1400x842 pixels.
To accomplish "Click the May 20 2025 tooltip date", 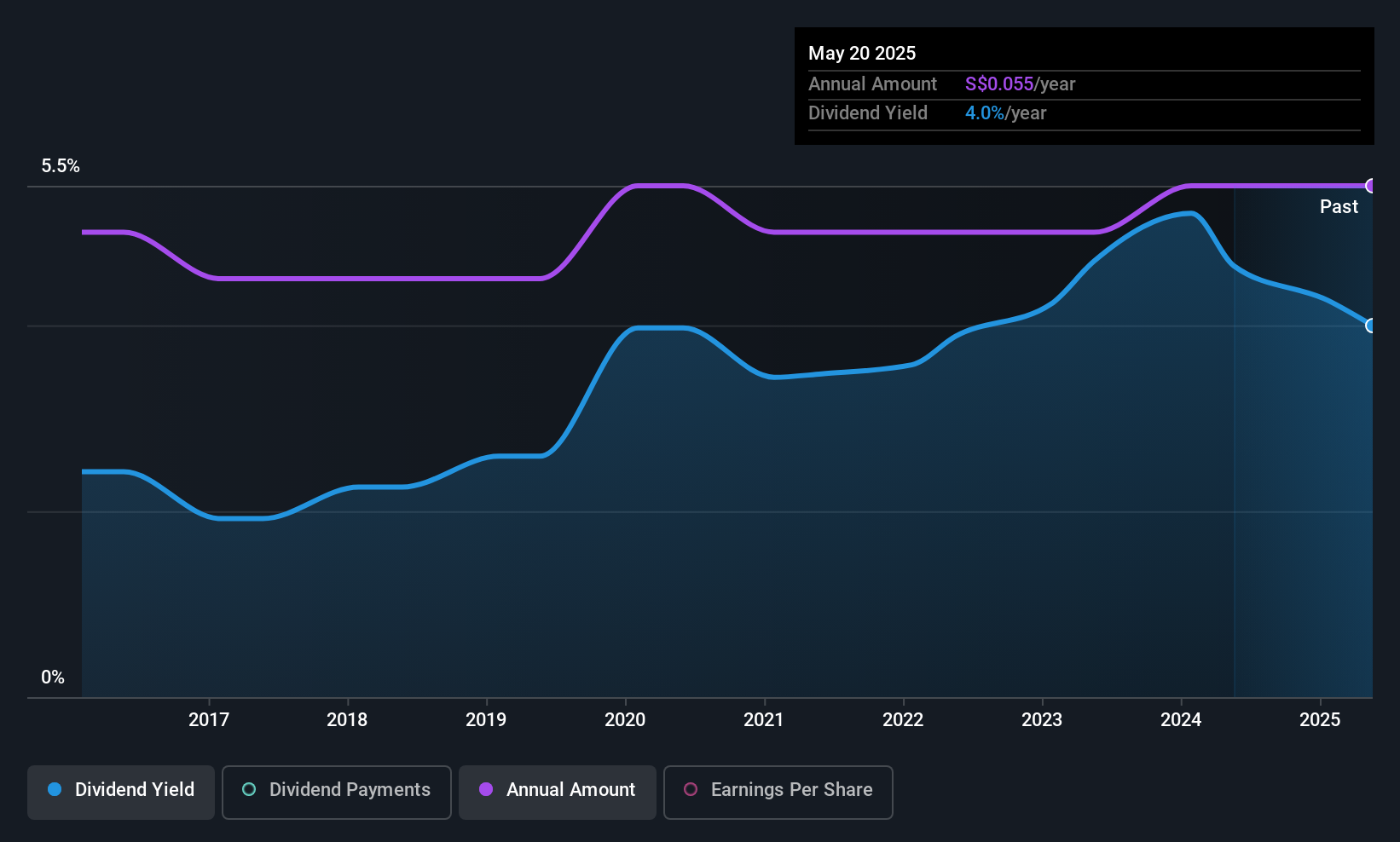I will [x=862, y=53].
